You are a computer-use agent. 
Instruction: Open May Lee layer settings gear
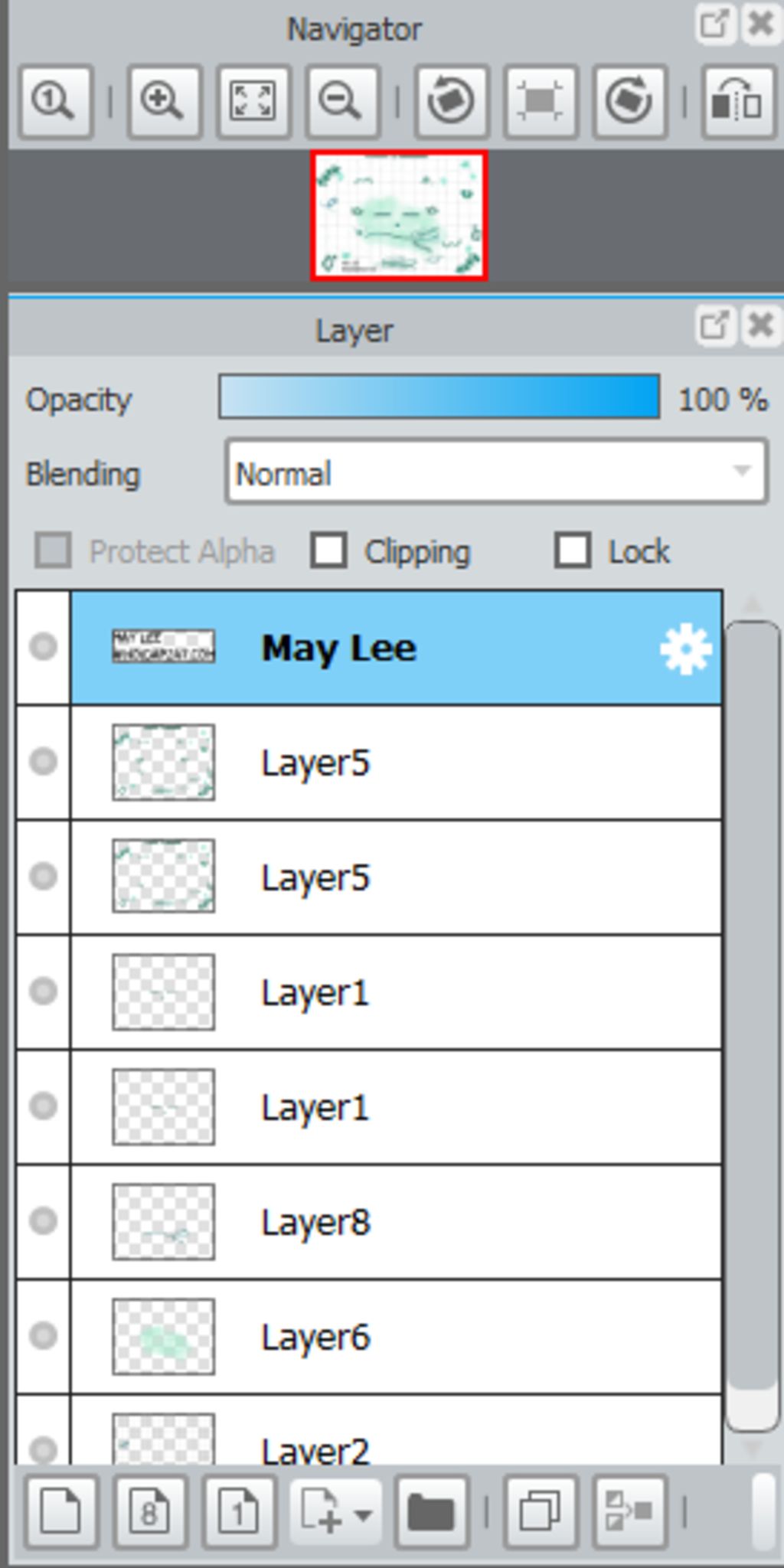click(684, 648)
